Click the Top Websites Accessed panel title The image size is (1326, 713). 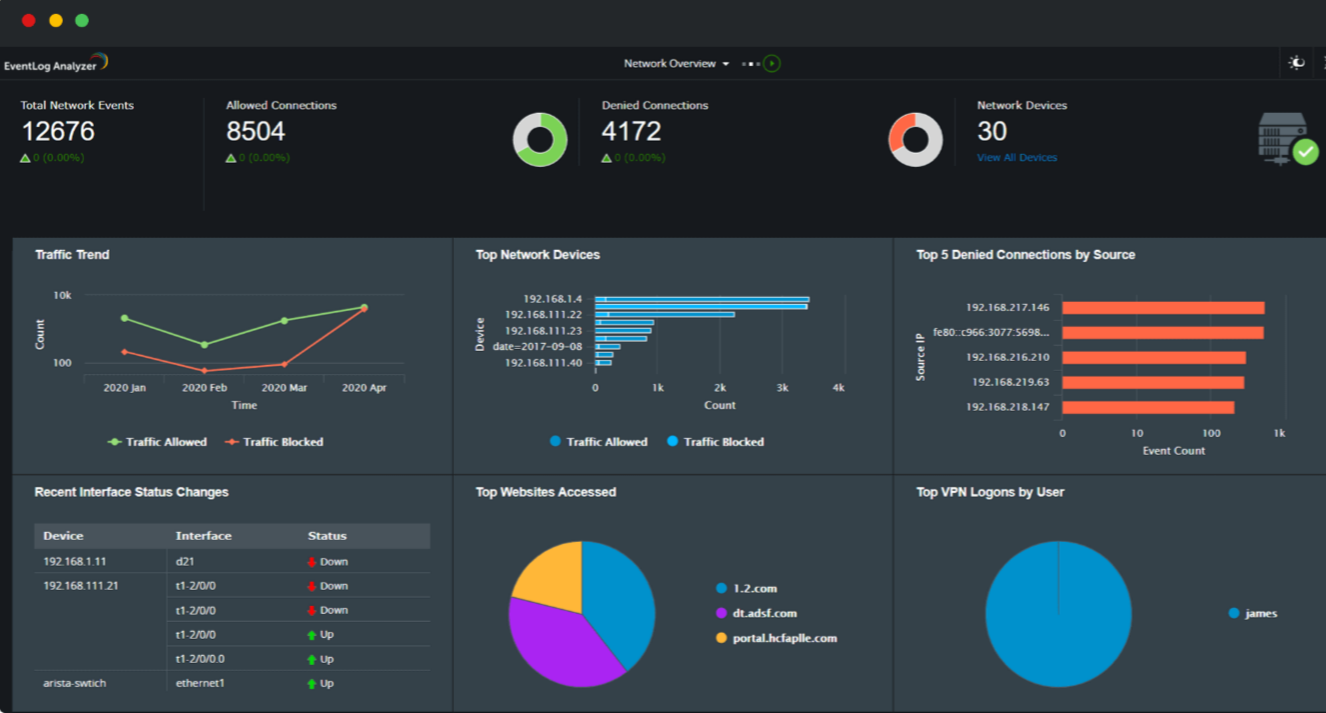[546, 492]
